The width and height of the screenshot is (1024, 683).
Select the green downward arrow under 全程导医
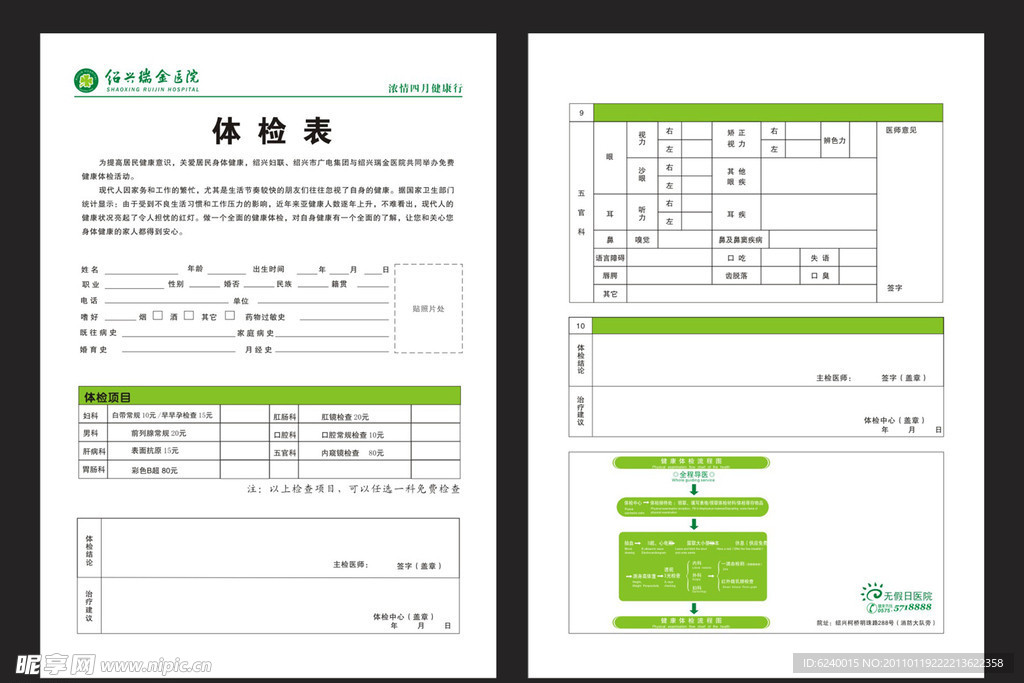pos(694,490)
